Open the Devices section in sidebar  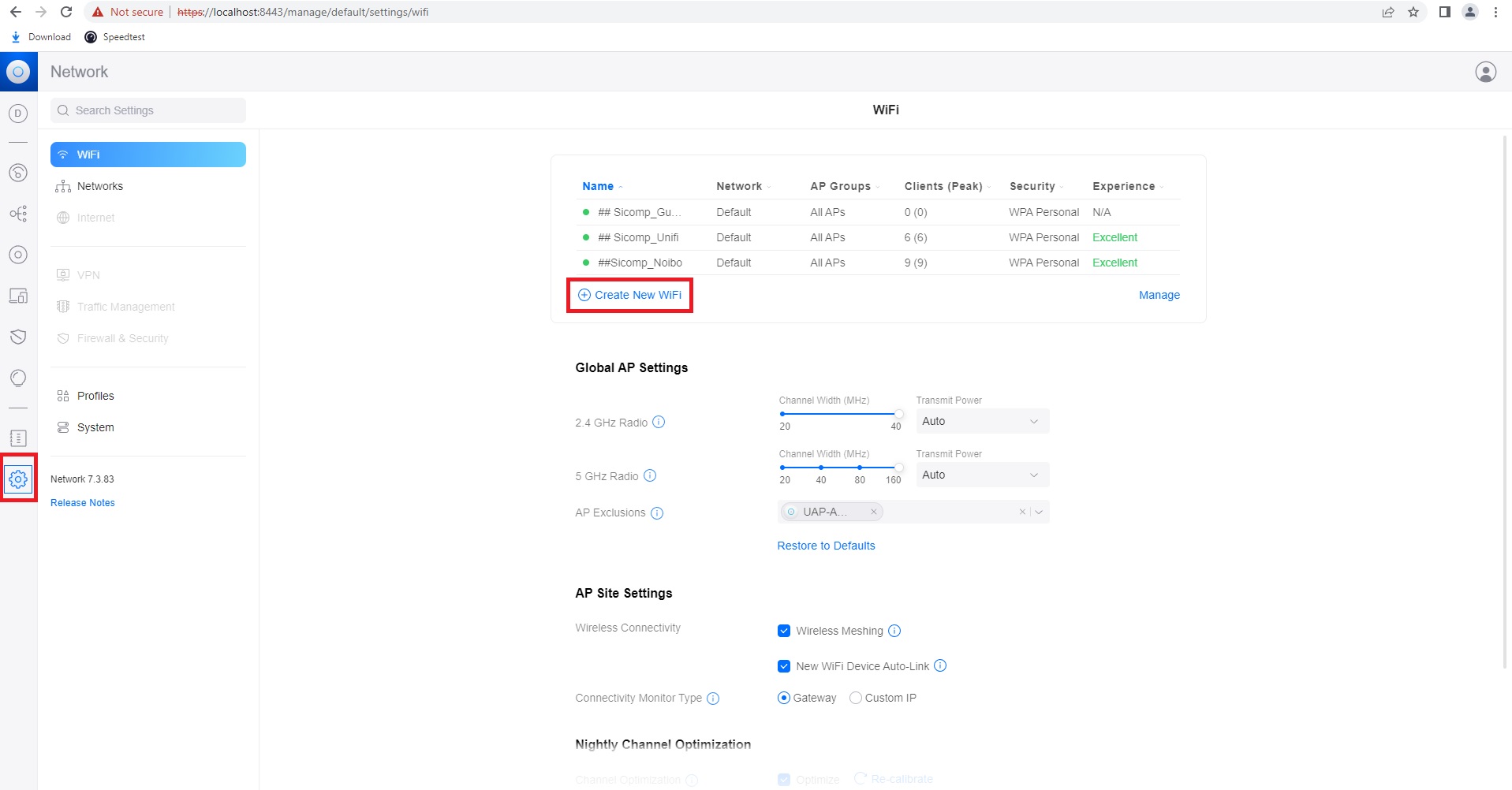click(x=18, y=255)
